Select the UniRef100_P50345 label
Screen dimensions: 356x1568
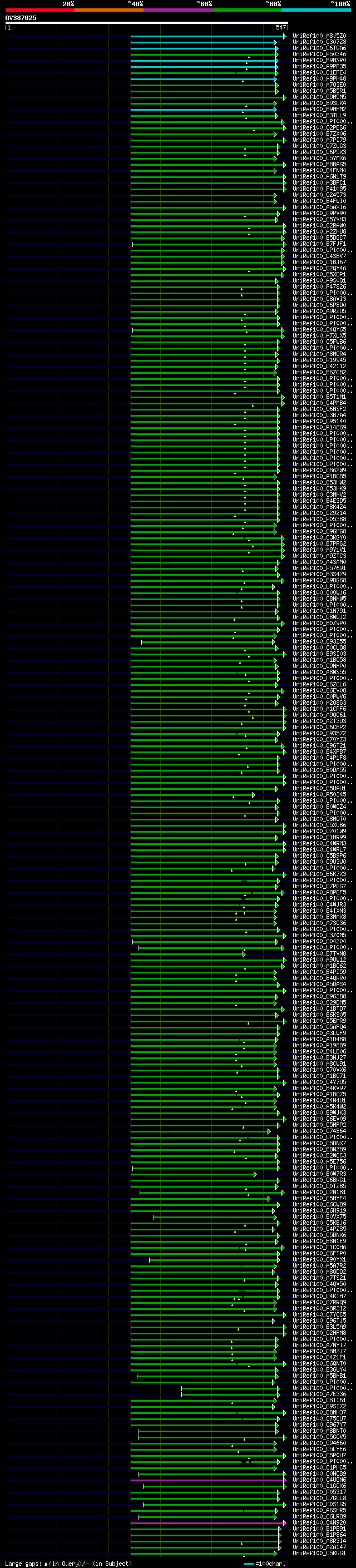319,794
